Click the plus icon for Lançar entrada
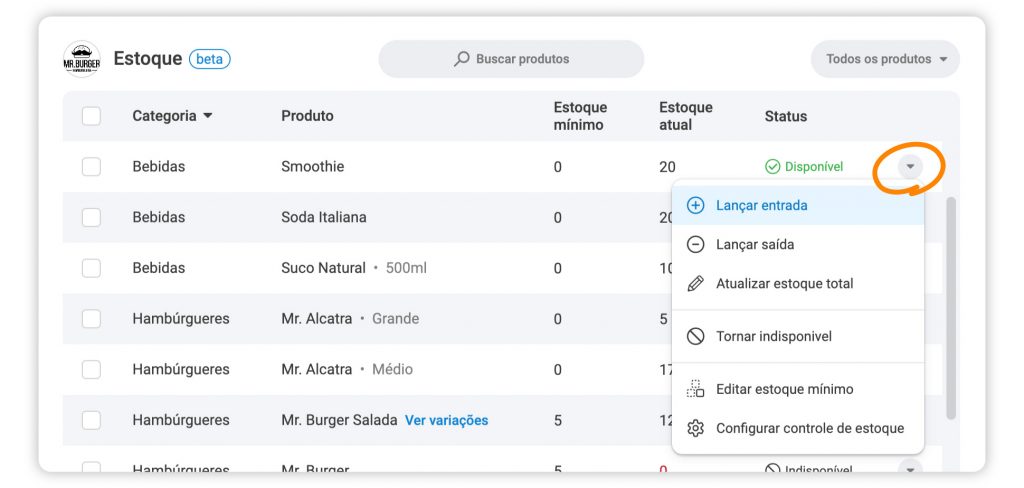The width and height of the screenshot is (1024, 488). [x=696, y=205]
